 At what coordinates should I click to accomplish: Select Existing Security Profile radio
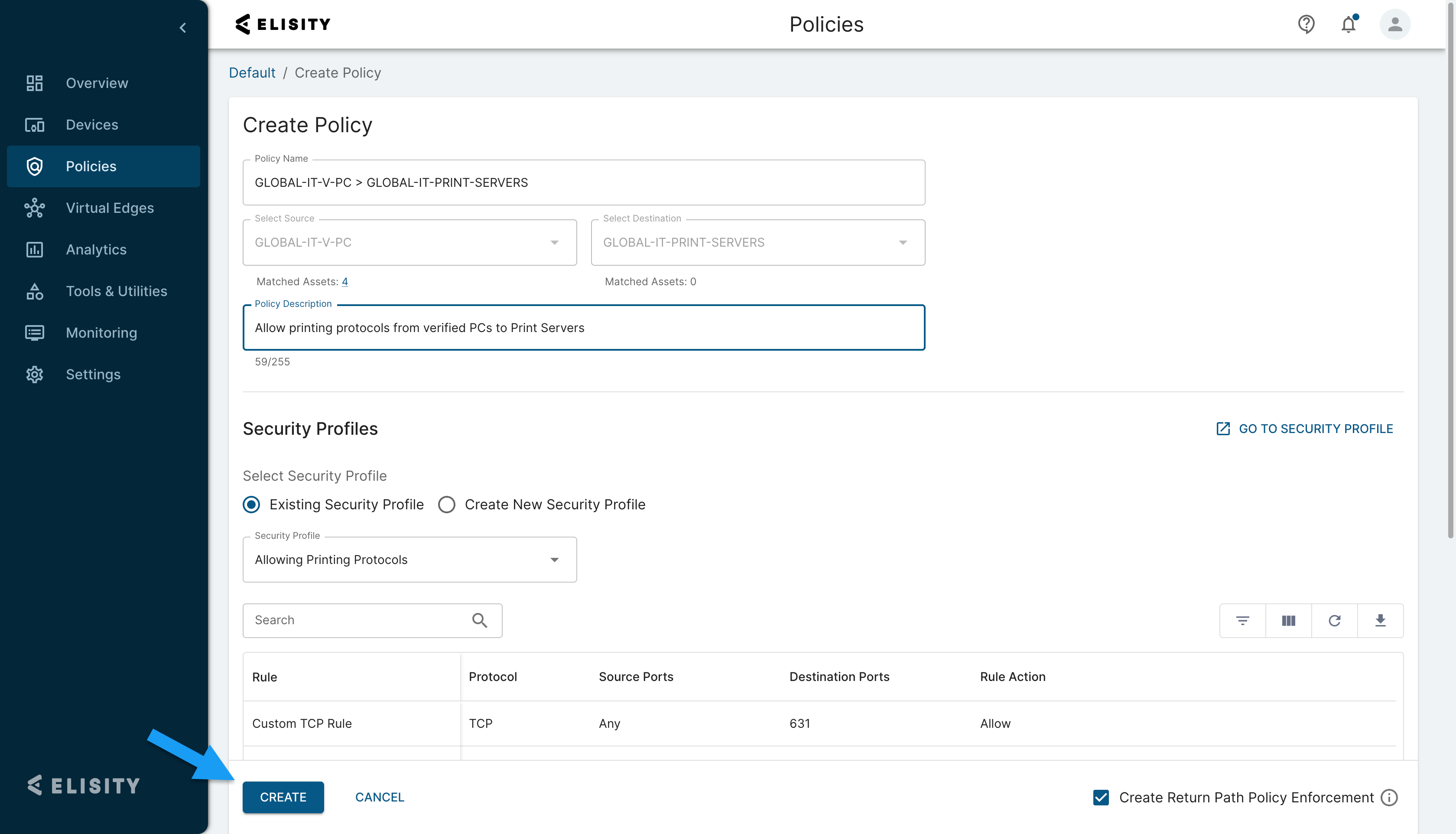click(x=251, y=505)
